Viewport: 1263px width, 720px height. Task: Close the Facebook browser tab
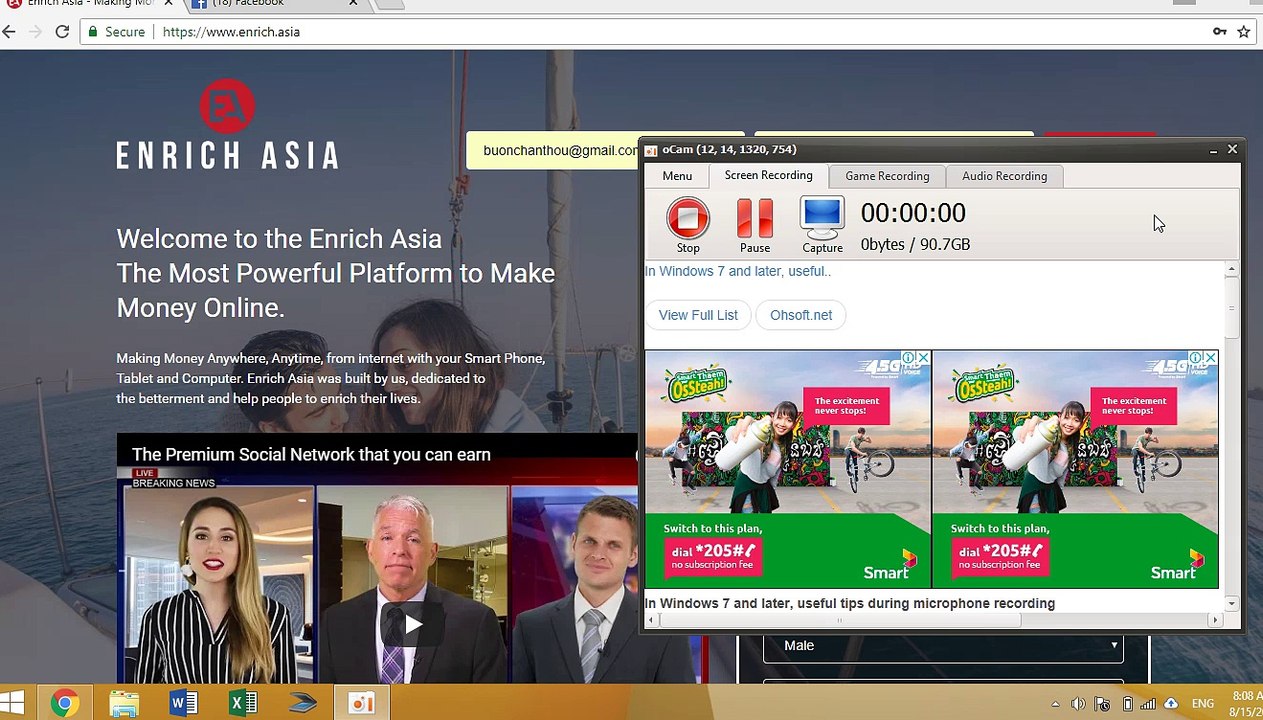point(353,3)
